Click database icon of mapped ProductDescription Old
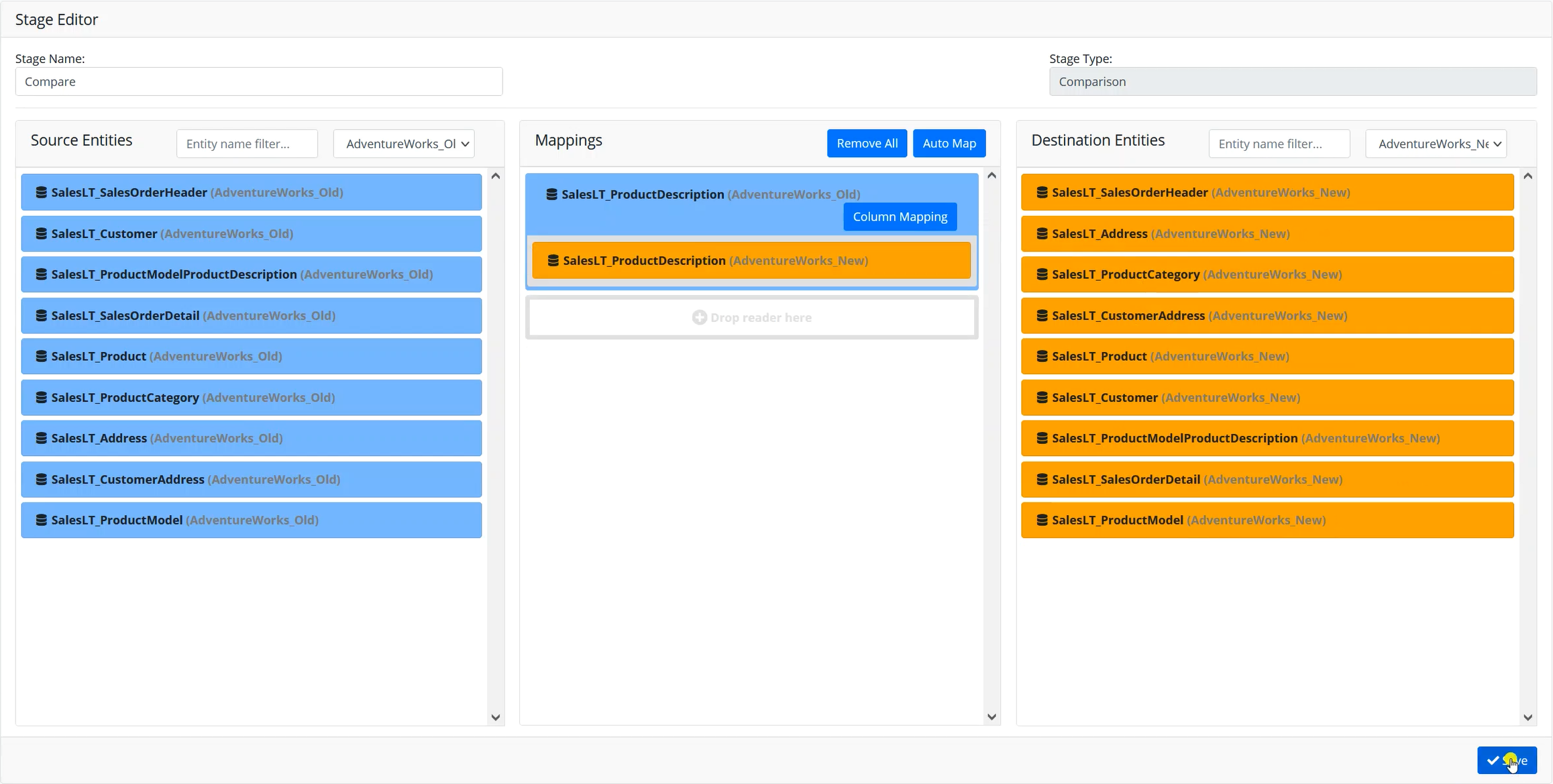 [x=551, y=194]
